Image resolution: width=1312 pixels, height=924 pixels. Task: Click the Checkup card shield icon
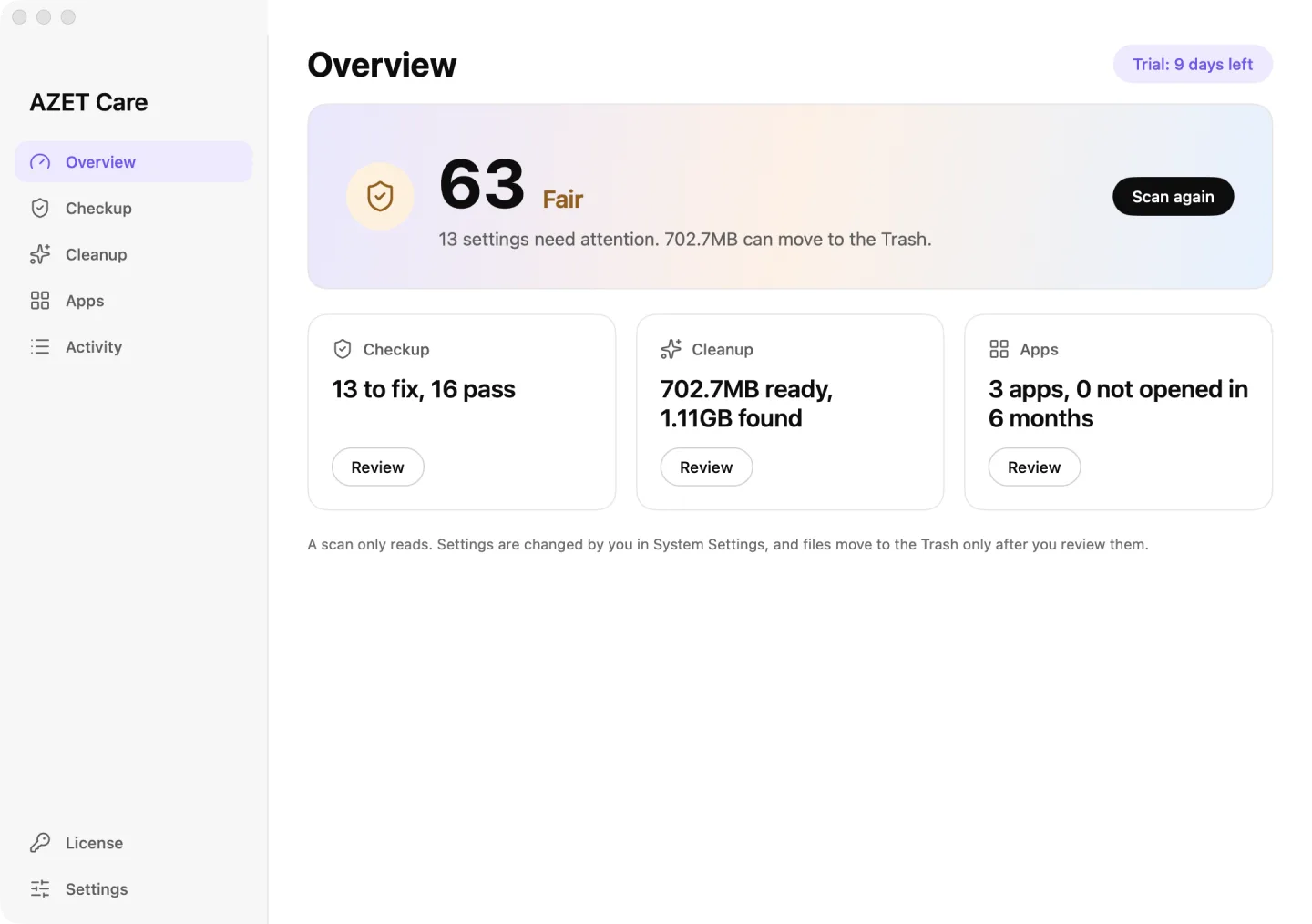tap(343, 349)
